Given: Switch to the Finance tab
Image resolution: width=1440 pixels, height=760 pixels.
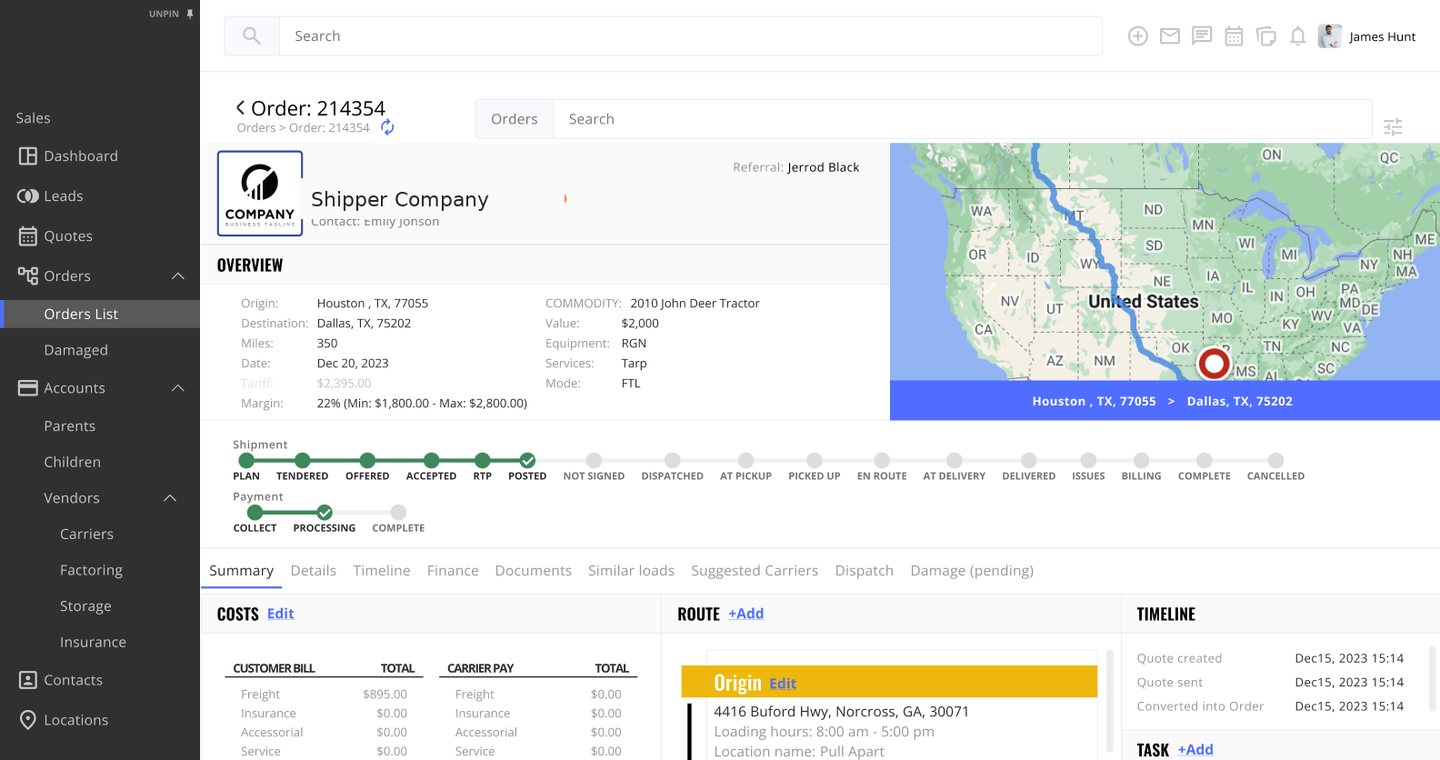Looking at the screenshot, I should pos(453,570).
